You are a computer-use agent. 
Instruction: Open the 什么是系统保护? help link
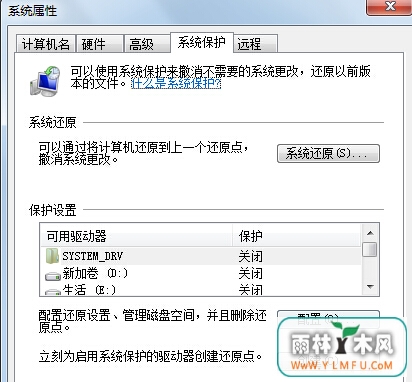176,83
